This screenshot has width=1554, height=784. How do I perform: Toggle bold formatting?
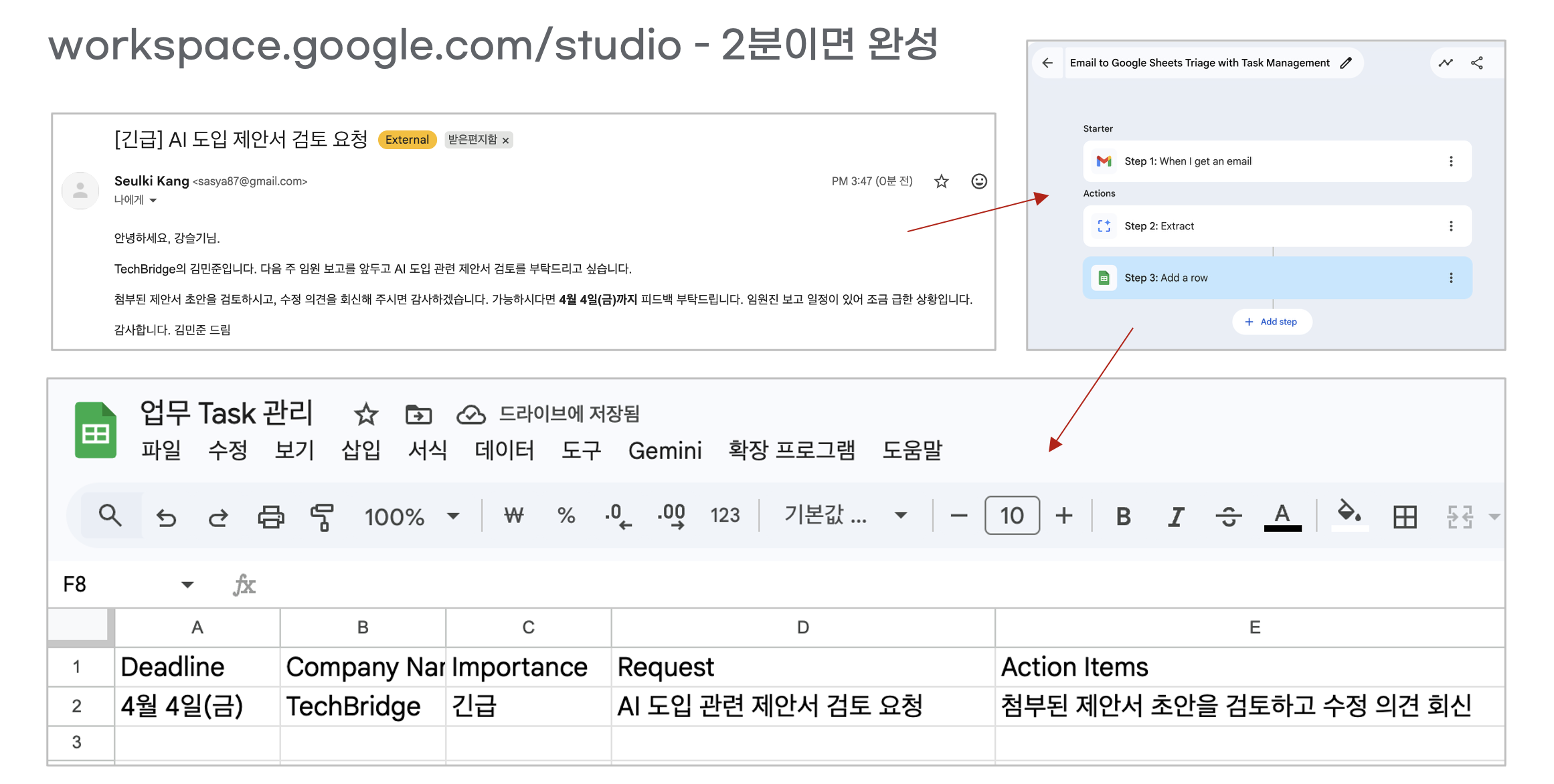coord(1123,516)
